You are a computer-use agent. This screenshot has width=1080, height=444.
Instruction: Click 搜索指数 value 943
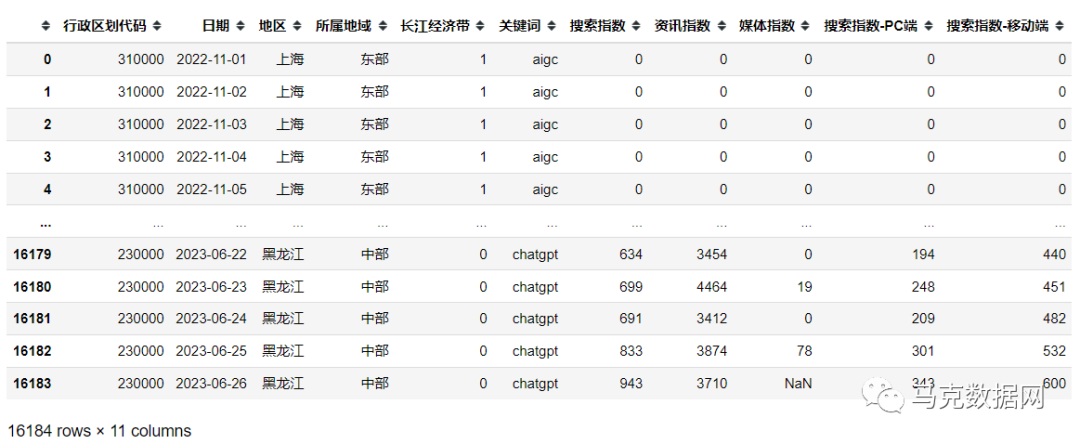[631, 383]
